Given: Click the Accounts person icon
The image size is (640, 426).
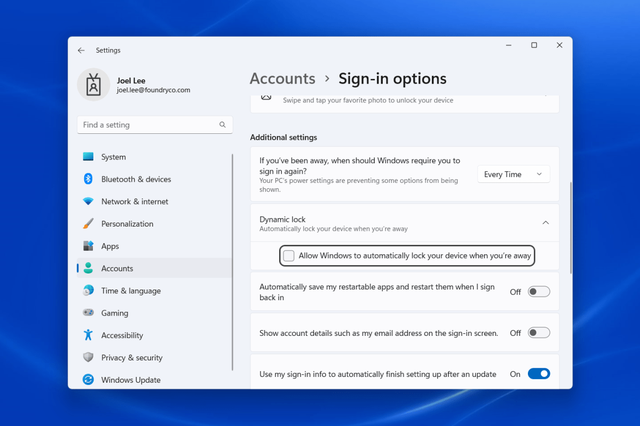Looking at the screenshot, I should (88, 268).
